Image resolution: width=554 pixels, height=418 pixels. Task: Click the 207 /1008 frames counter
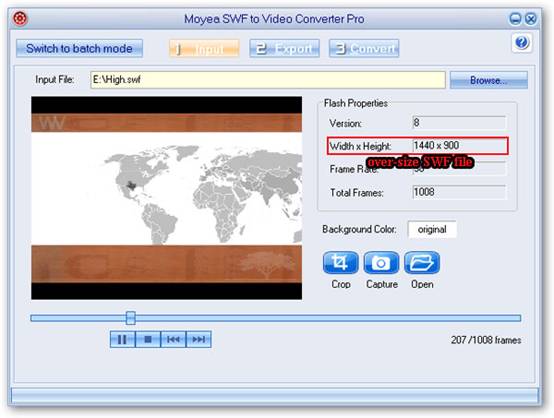point(486,340)
